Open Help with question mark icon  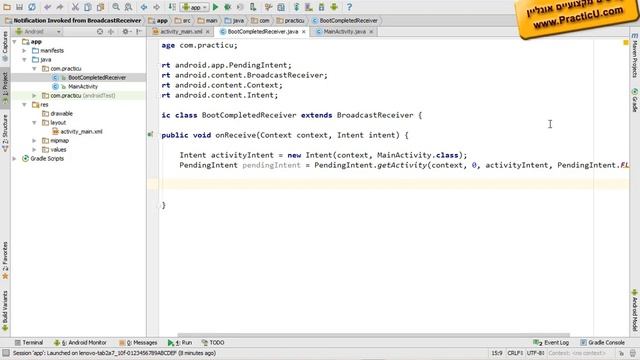349,7
